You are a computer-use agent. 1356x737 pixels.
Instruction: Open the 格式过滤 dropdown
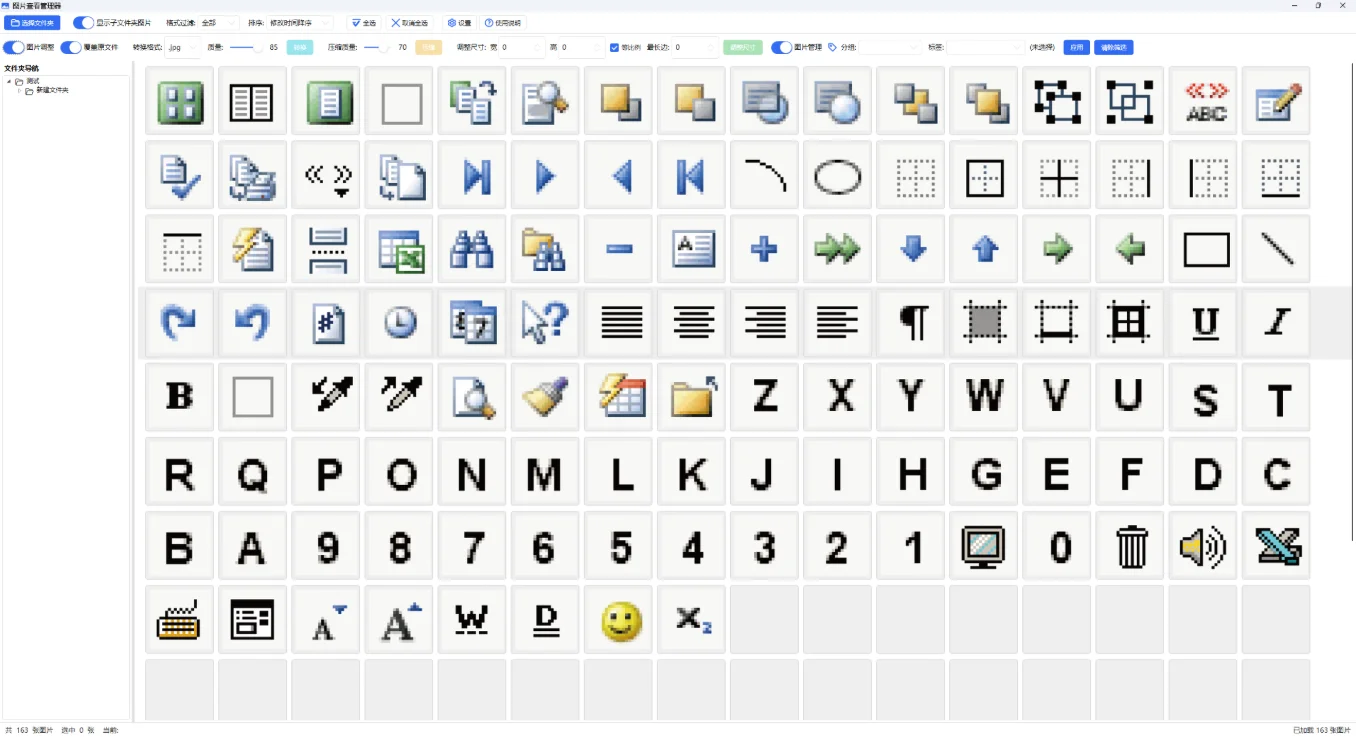point(218,22)
